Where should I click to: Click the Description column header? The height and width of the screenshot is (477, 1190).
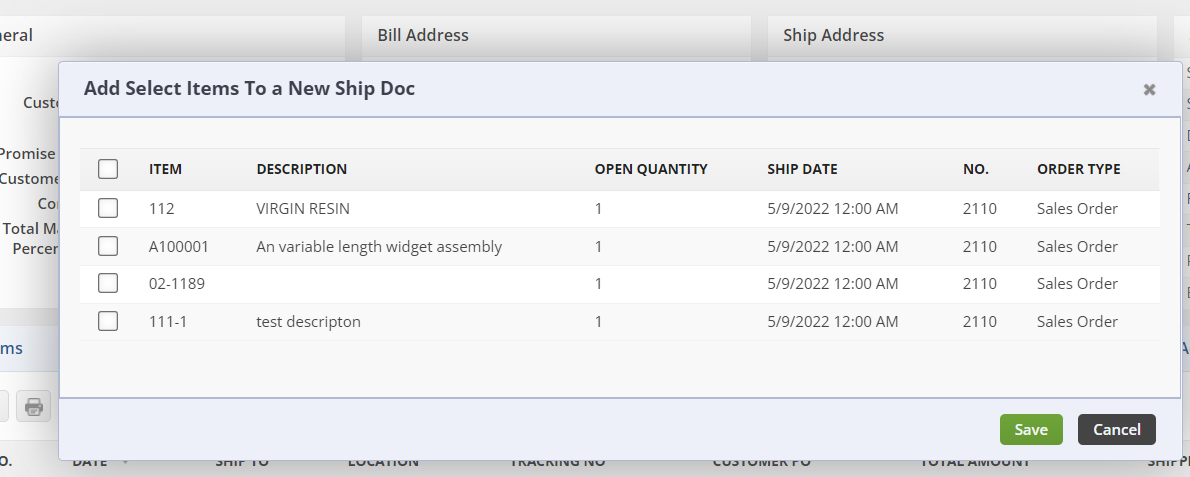(301, 169)
